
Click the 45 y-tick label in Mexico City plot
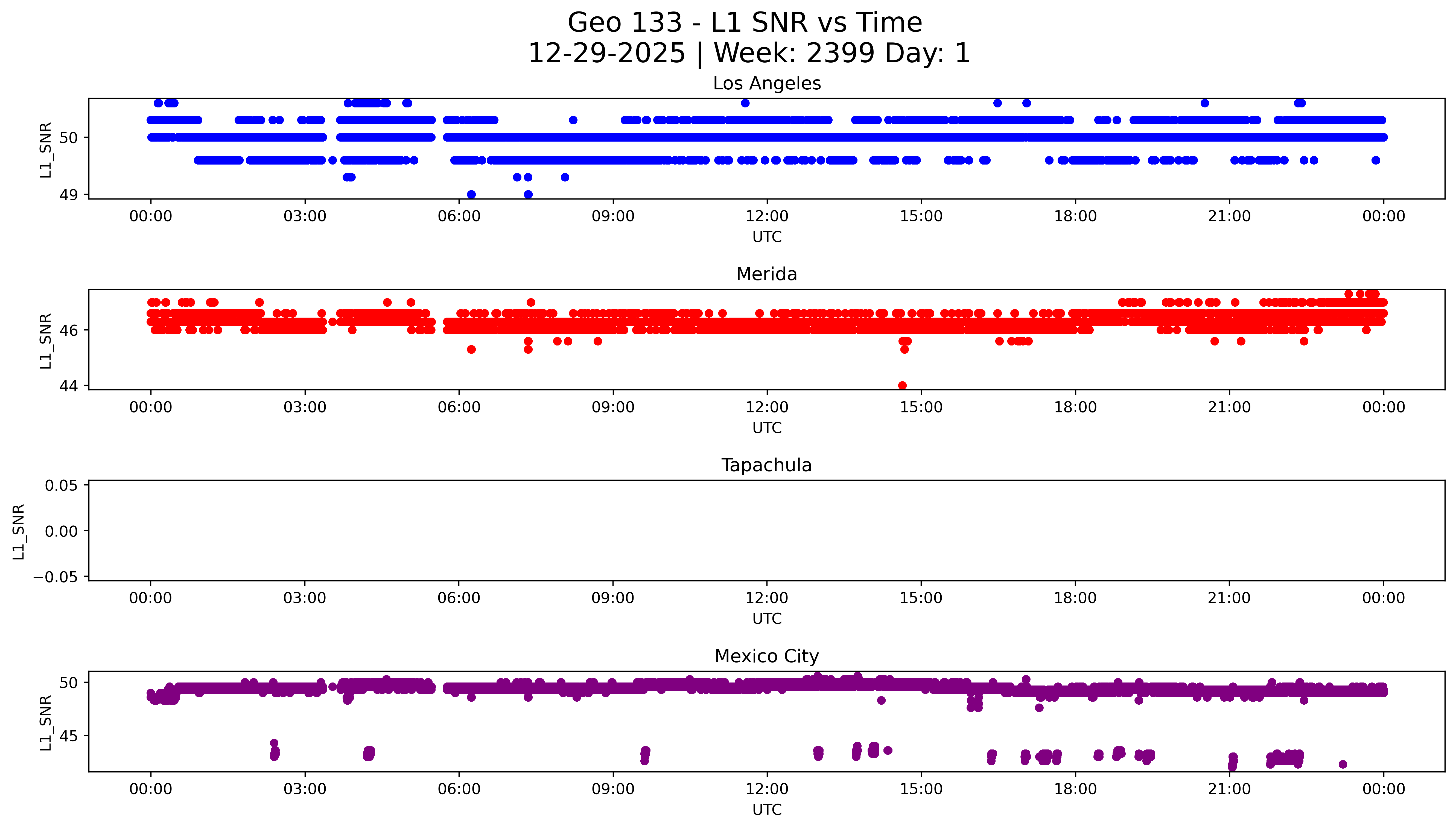click(68, 736)
